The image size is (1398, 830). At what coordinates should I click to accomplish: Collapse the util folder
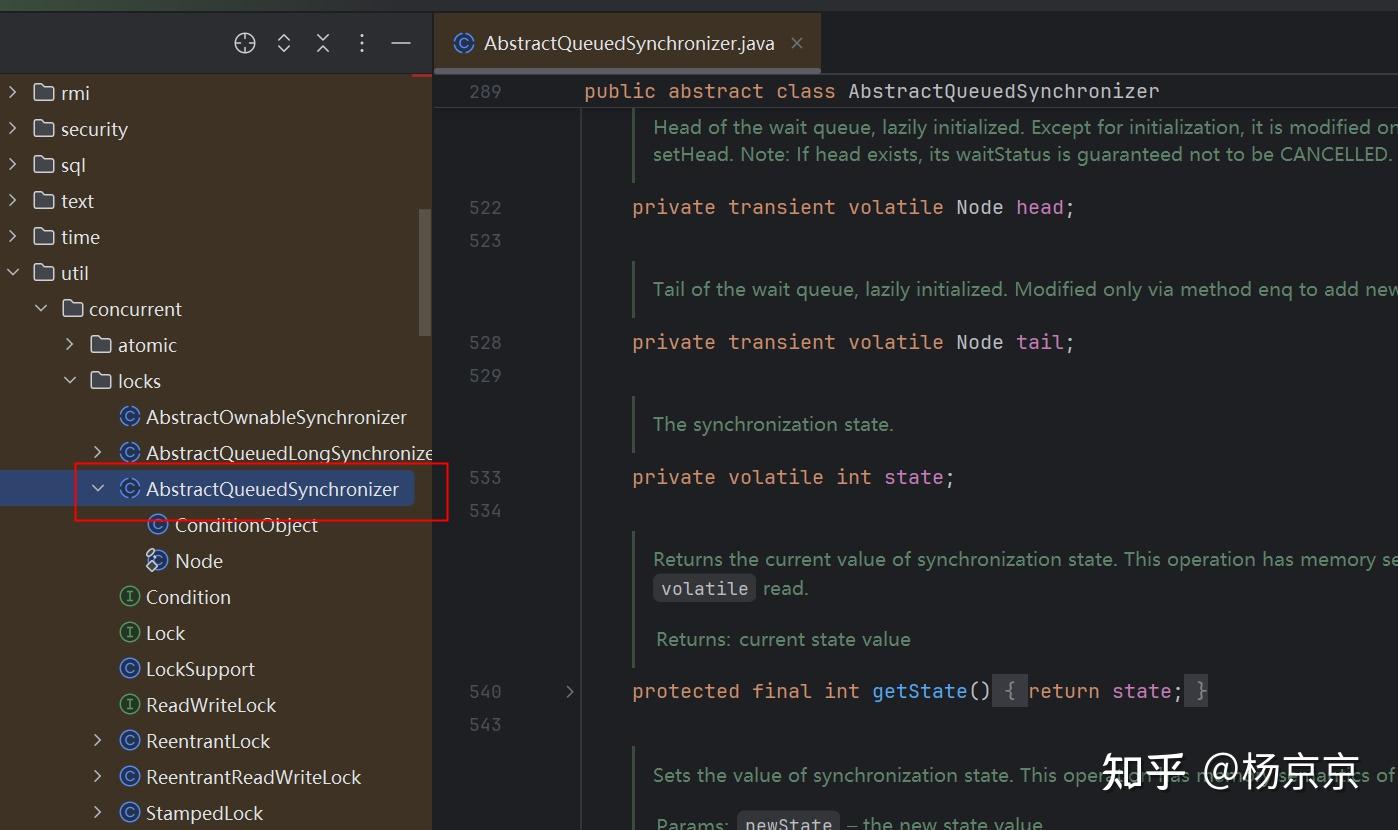(13, 273)
